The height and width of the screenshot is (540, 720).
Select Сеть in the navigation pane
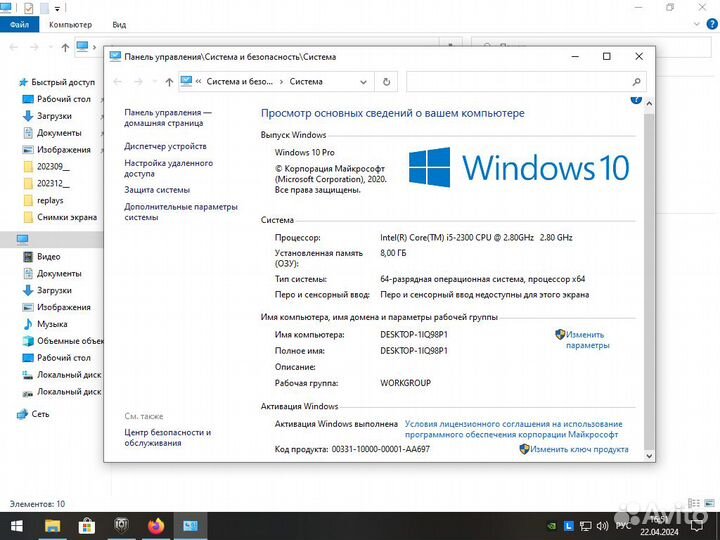coord(40,413)
